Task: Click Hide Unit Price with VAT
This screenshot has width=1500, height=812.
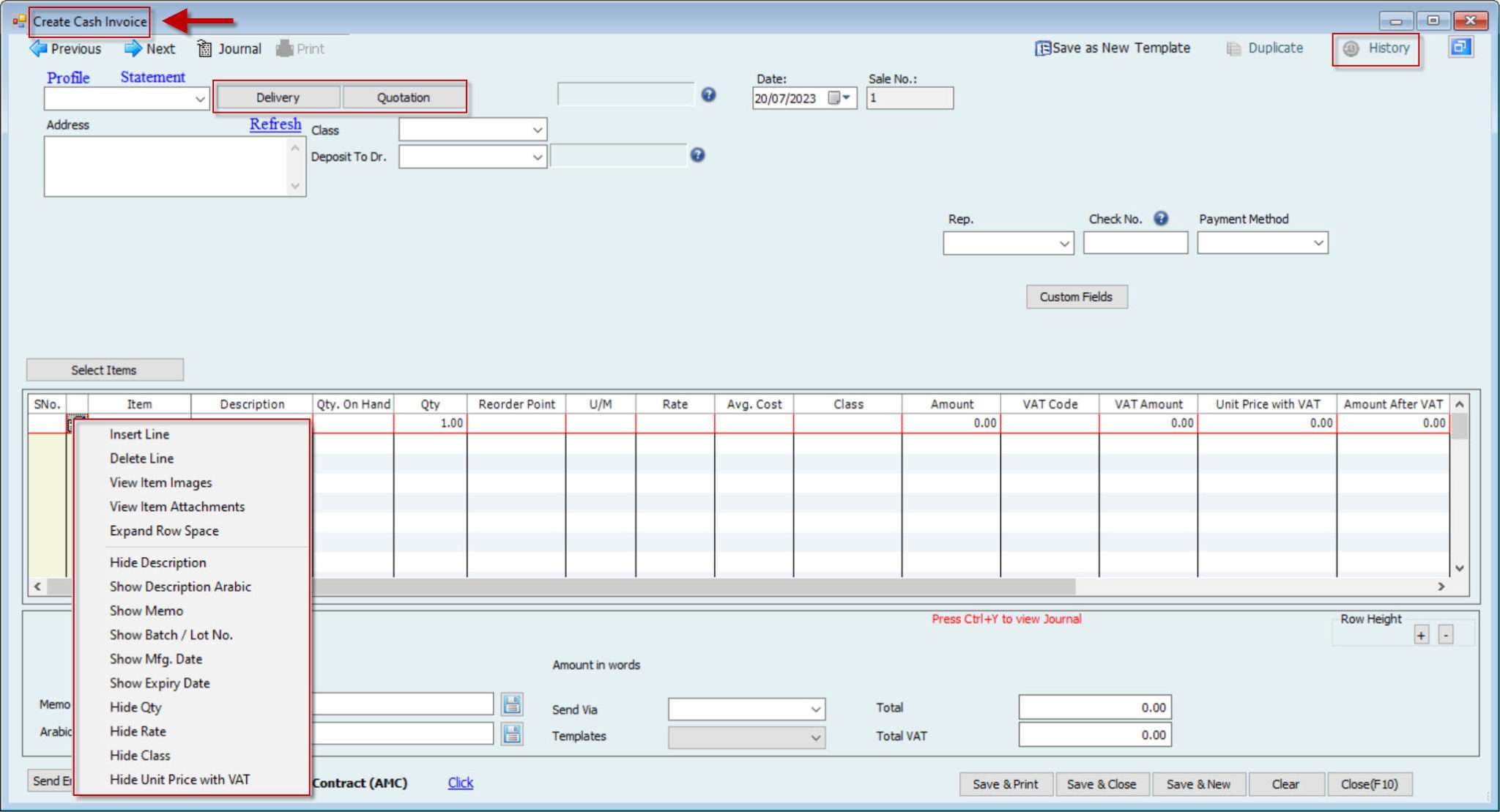Action: (179, 780)
